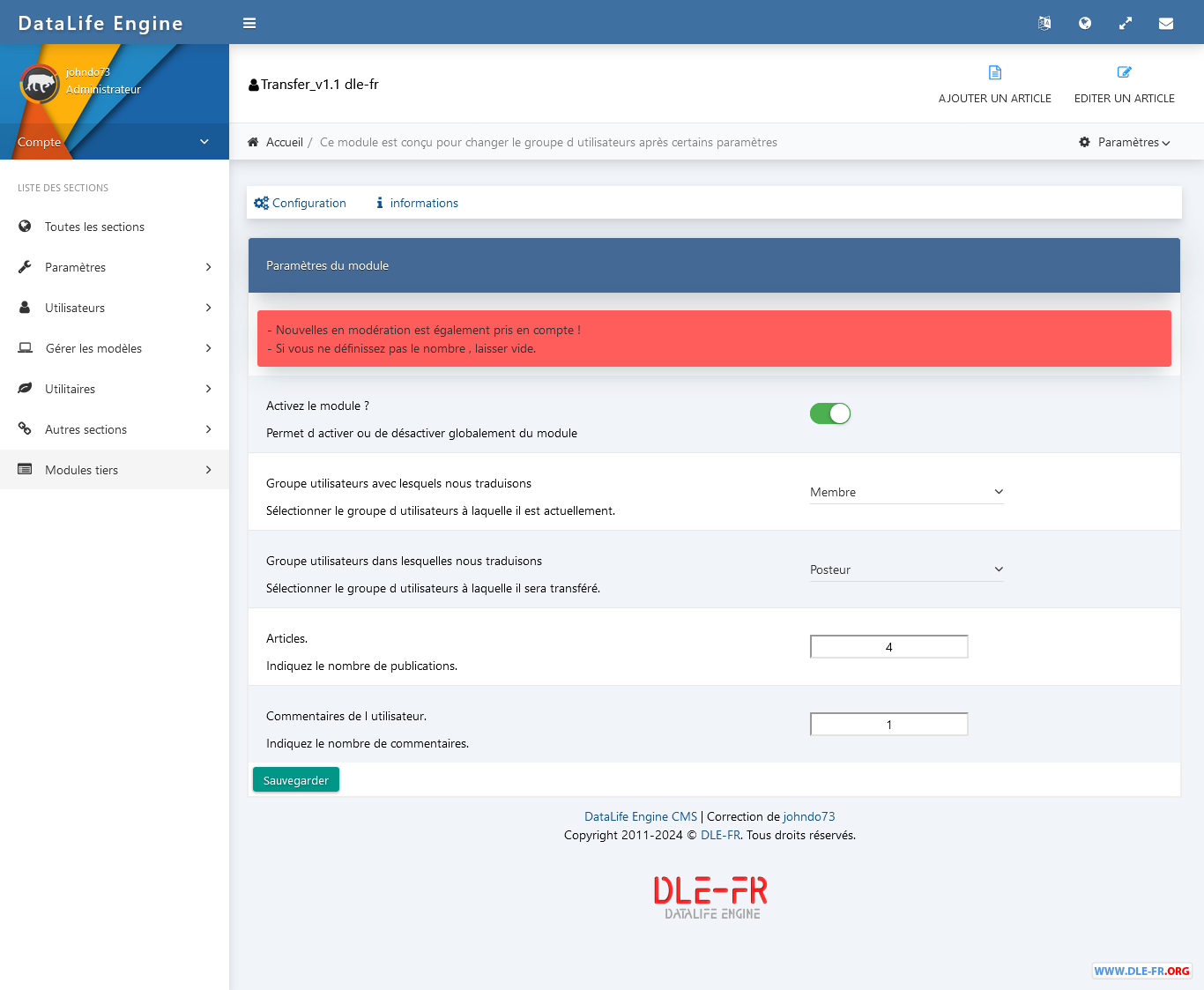Click the Sauvegarder button
Image resolution: width=1204 pixels, height=990 pixels.
[x=296, y=780]
